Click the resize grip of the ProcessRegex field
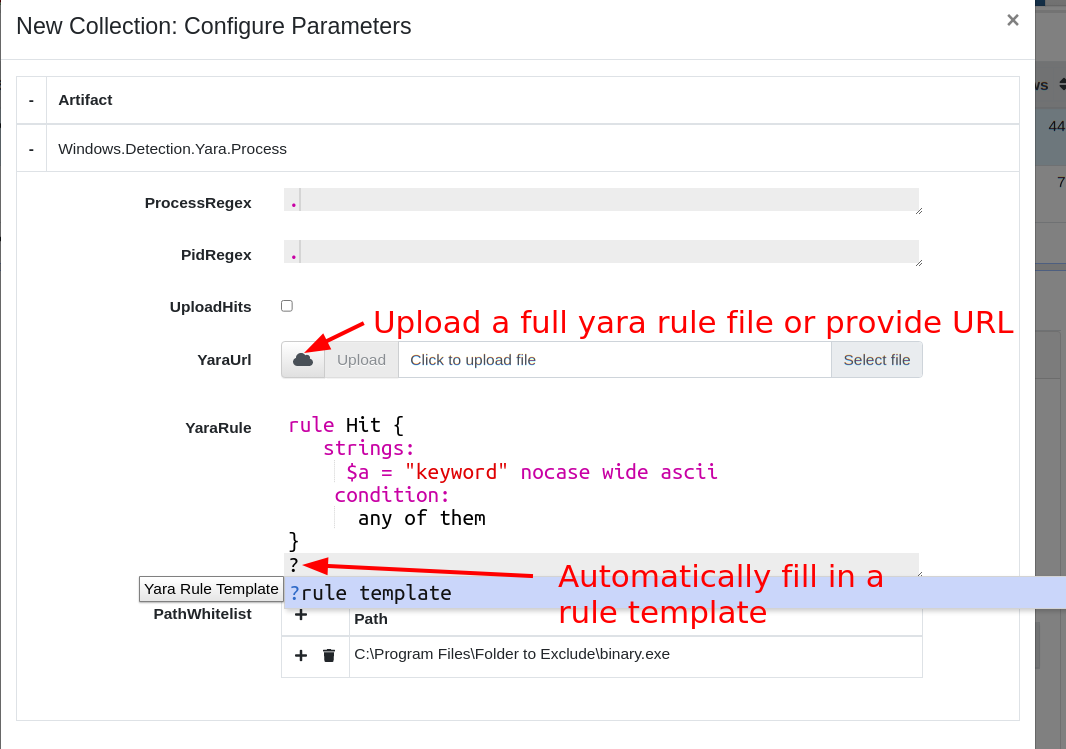The image size is (1066, 749). 917,212
